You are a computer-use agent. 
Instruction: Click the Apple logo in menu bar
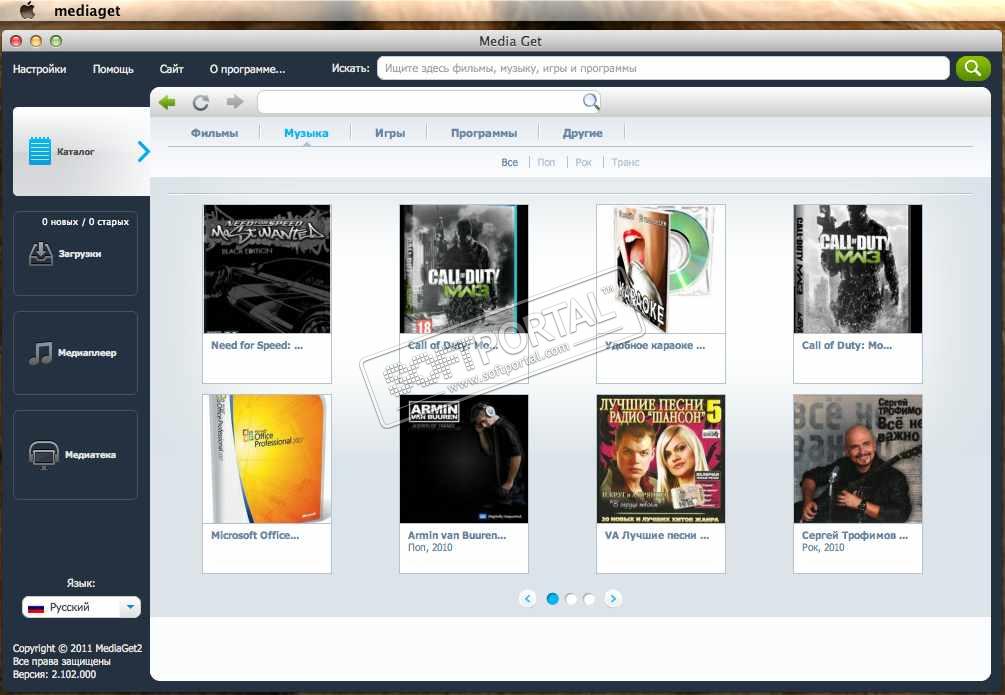(27, 10)
